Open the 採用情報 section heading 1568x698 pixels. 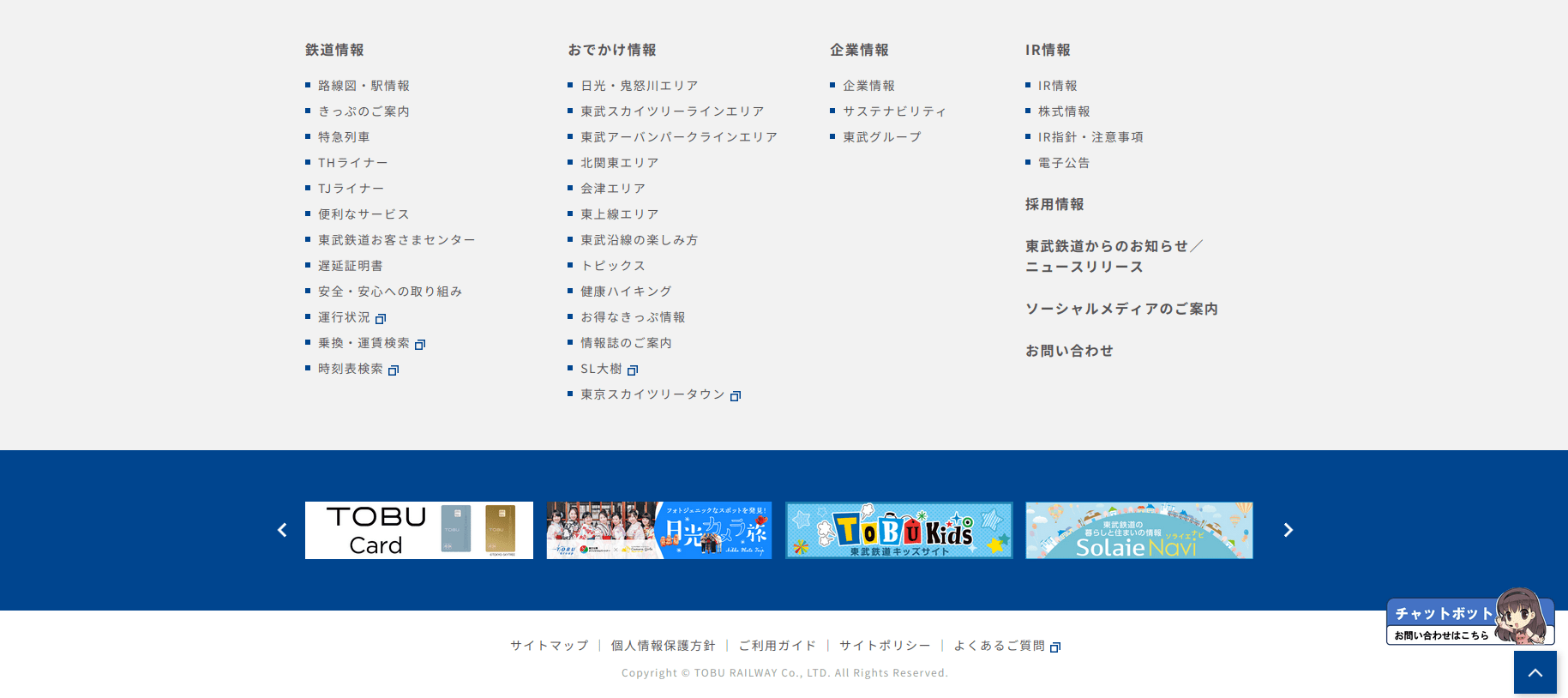coord(1054,204)
